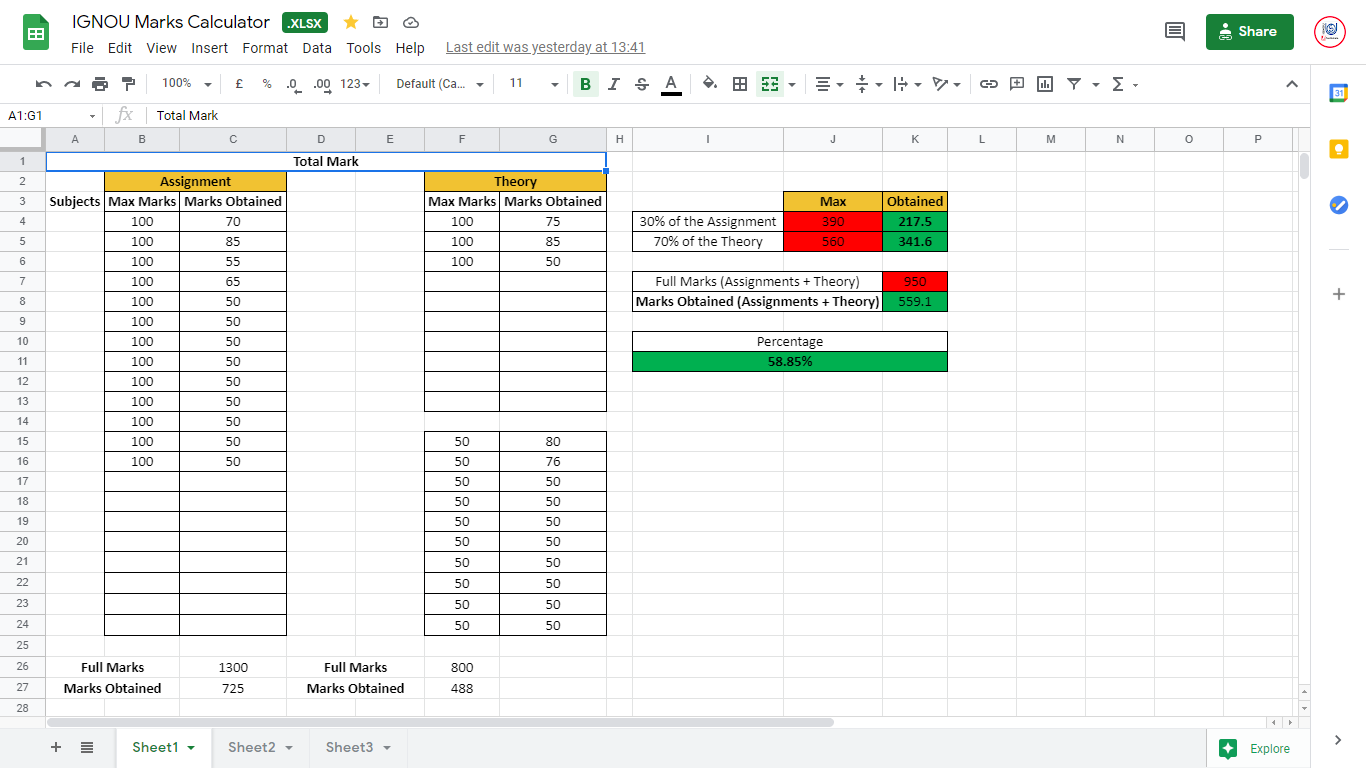Open text wrapping dropdown
This screenshot has width=1366, height=768.
point(908,84)
